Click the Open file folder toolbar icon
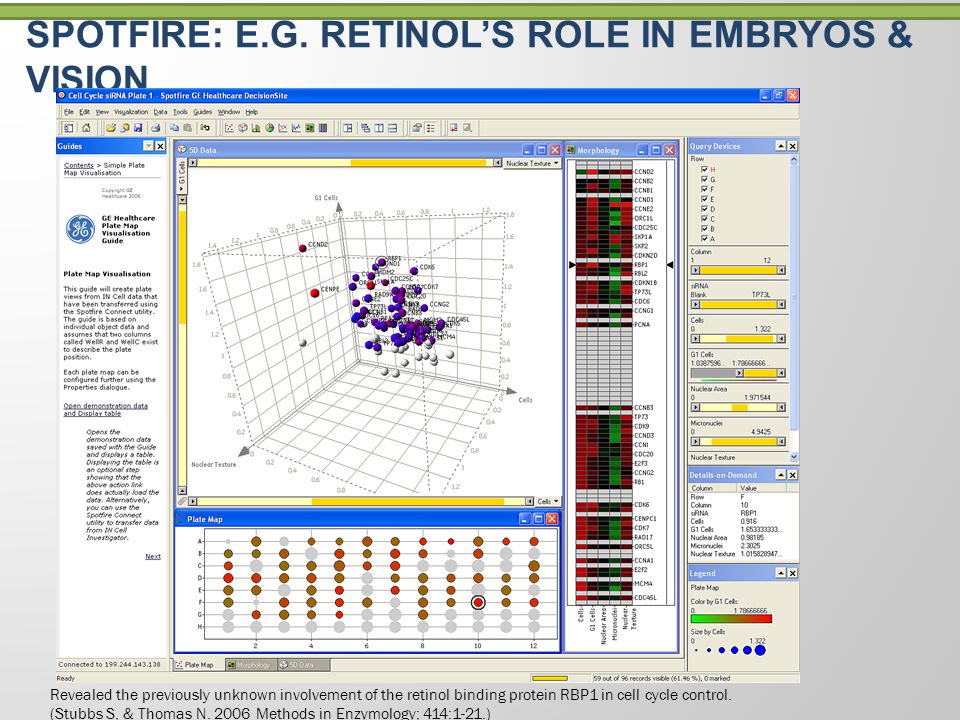This screenshot has width=960, height=720. [111, 128]
